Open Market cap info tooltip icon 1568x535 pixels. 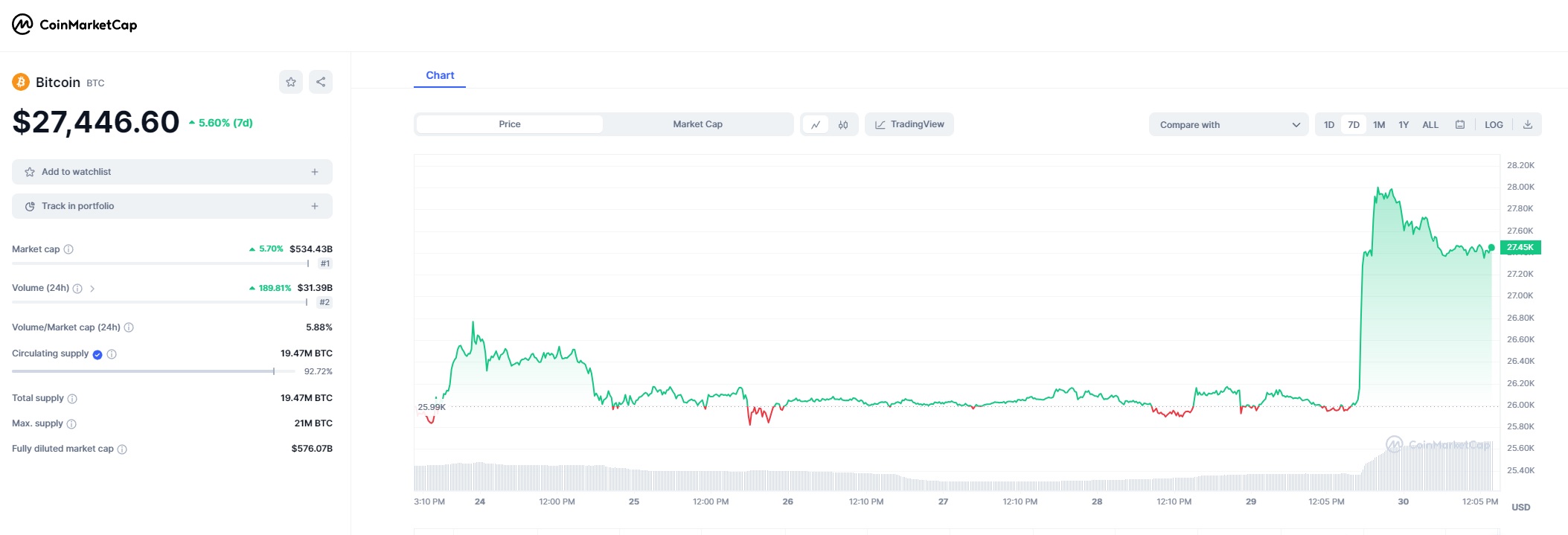coord(68,249)
